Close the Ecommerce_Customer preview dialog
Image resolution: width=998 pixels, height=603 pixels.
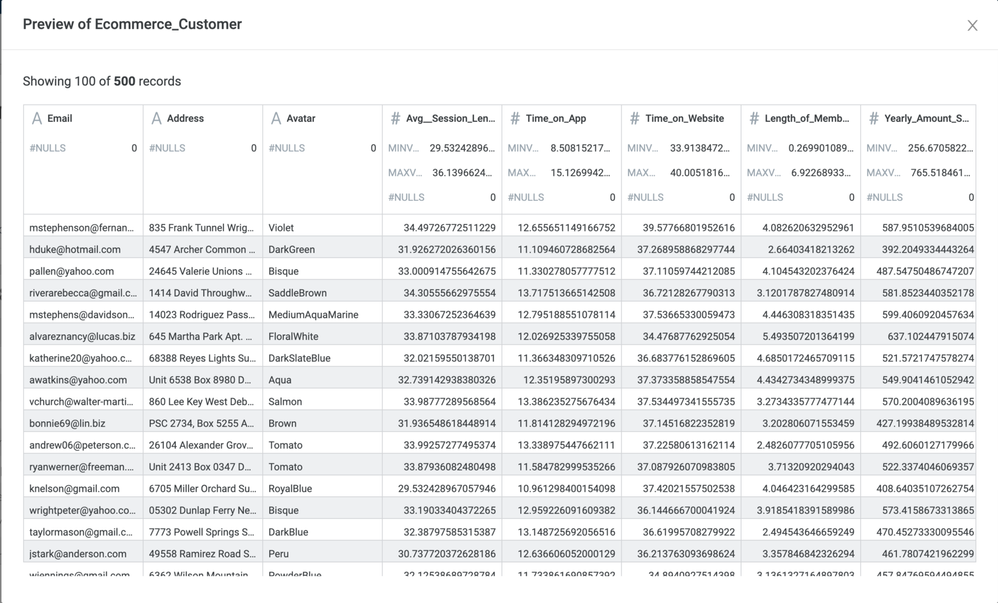click(x=972, y=25)
